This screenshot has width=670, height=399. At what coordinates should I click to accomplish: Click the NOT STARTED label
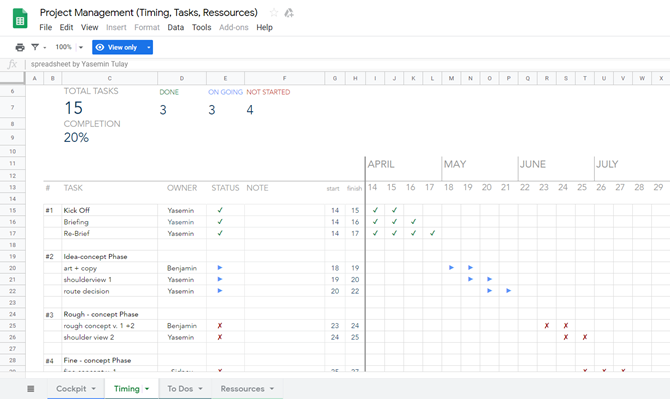click(x=268, y=92)
